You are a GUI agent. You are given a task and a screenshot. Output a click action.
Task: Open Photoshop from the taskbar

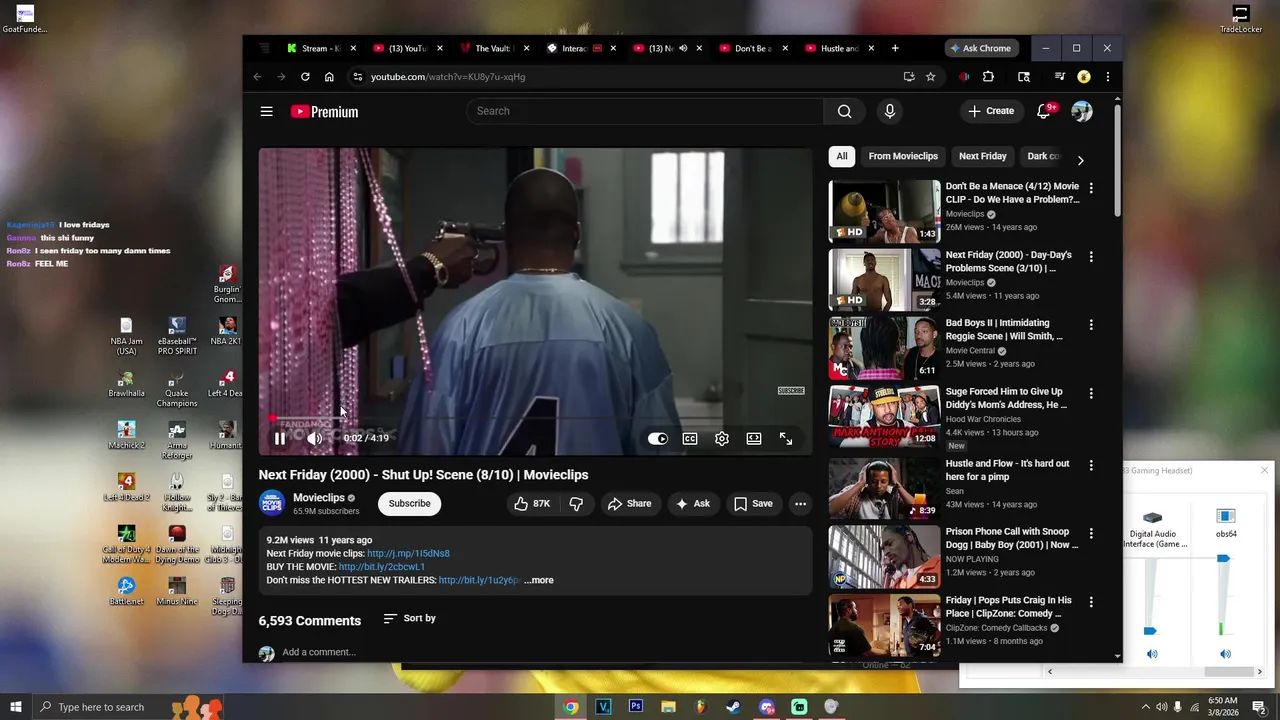(636, 707)
